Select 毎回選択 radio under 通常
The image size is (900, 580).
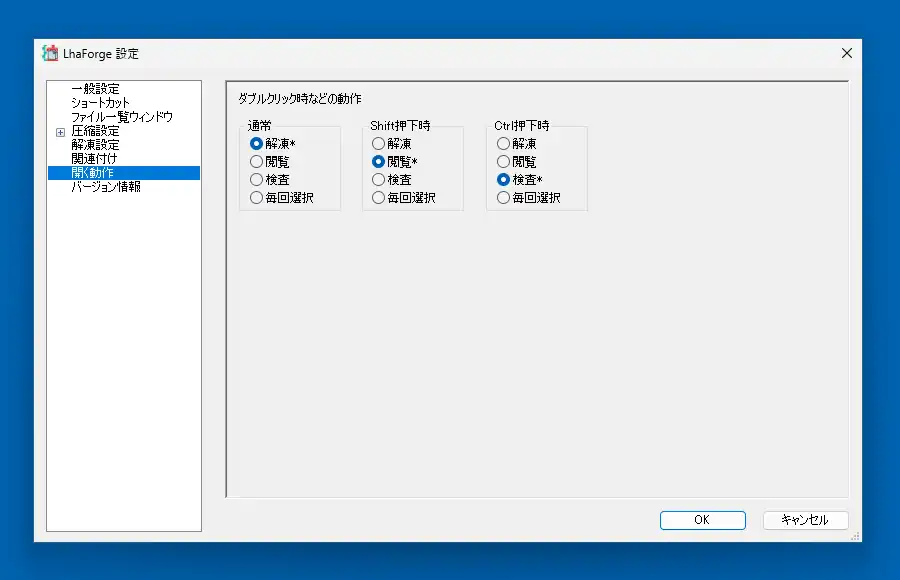point(282,198)
